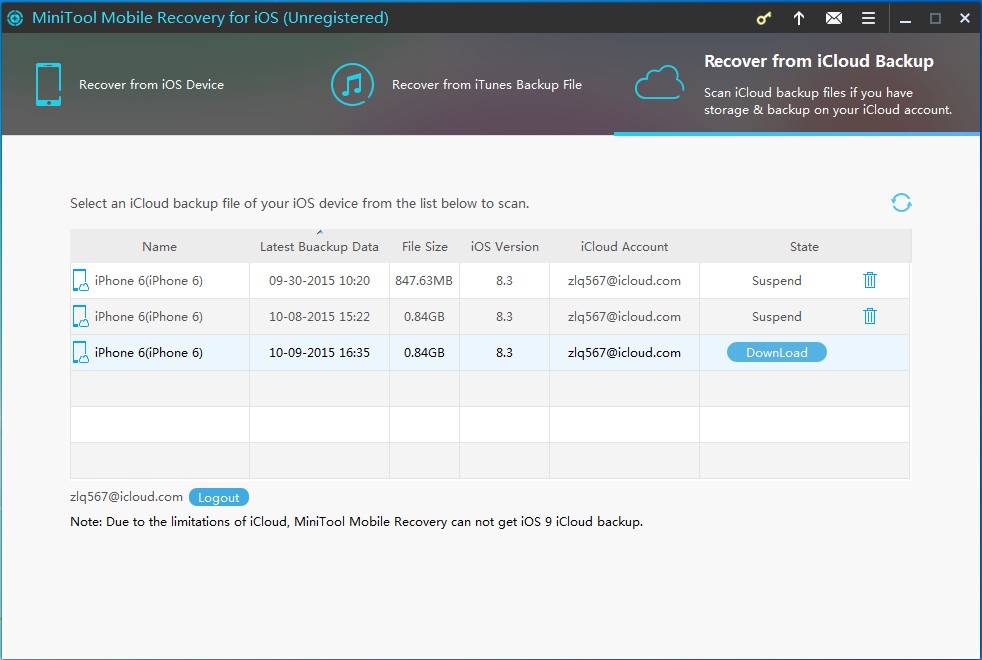Viewport: 982px width, 660px height.
Task: Click Suspend on the 10-08-2015 backup
Action: pos(777,317)
